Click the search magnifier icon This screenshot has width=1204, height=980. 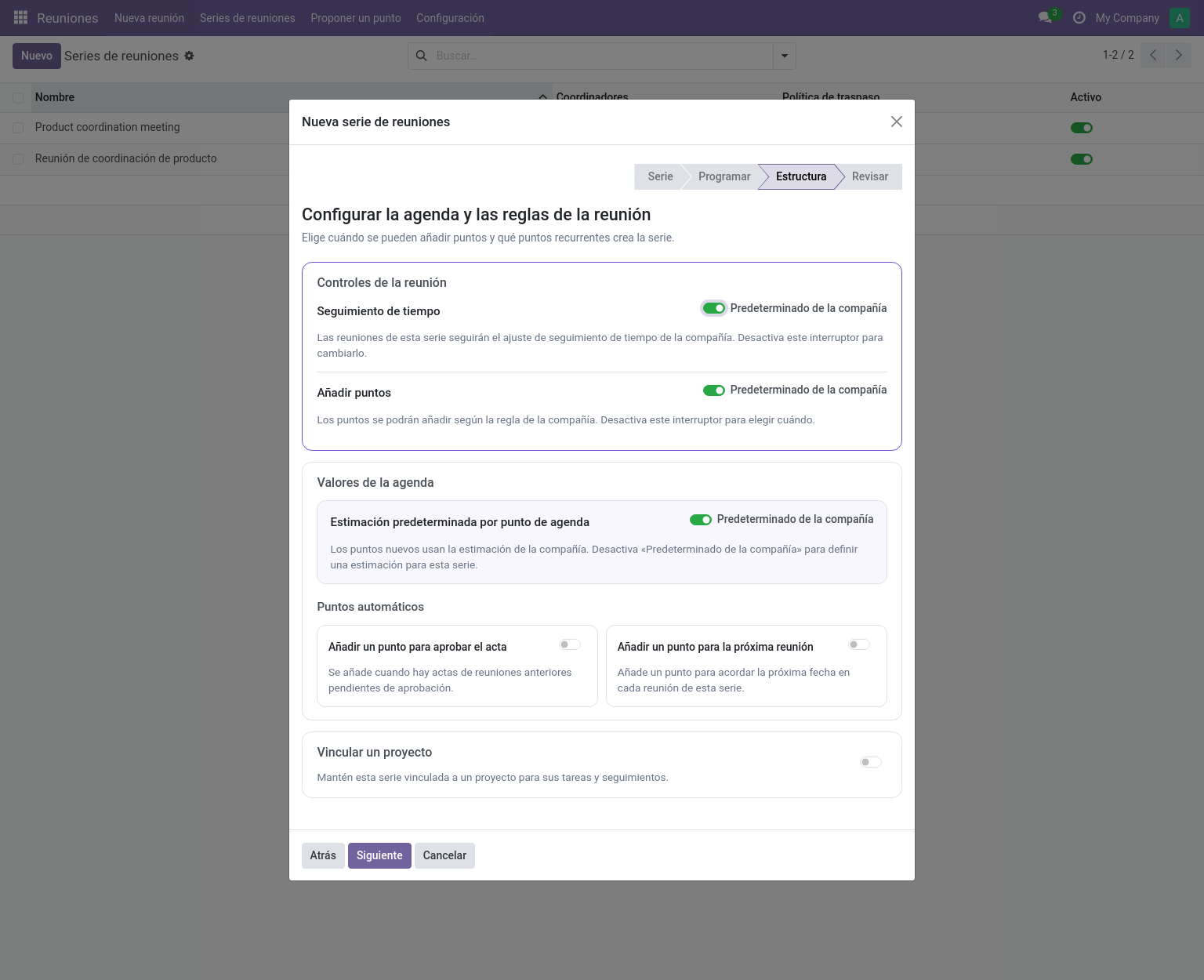pyautogui.click(x=422, y=56)
